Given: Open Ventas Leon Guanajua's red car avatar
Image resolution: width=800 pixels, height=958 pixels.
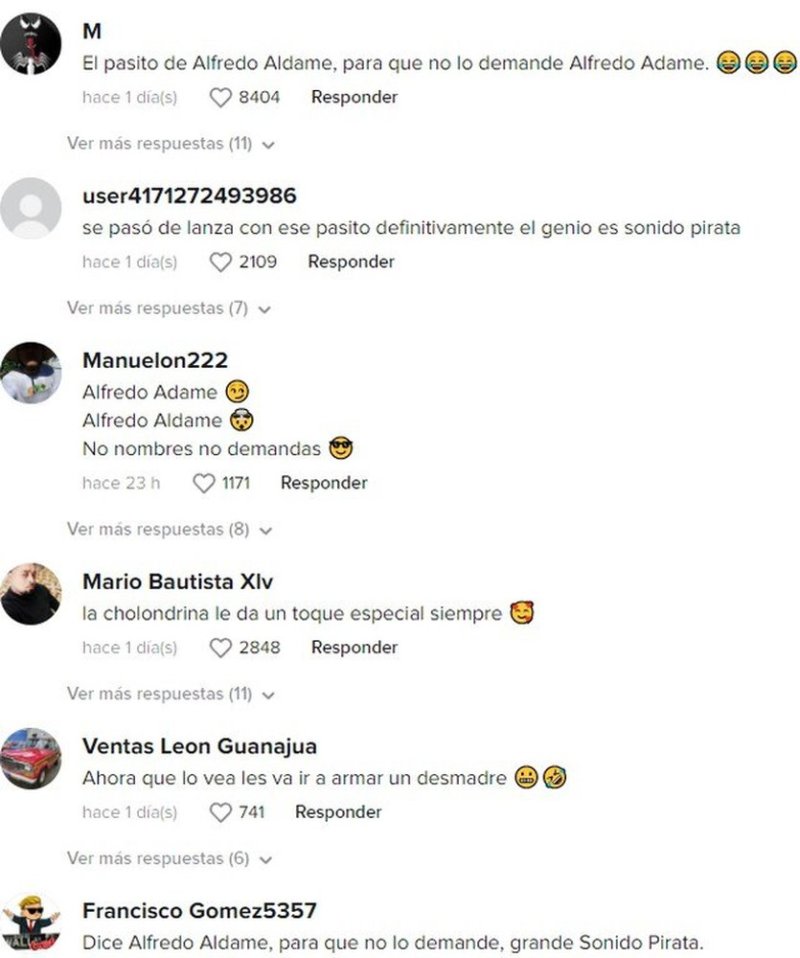Looking at the screenshot, I should click(31, 758).
